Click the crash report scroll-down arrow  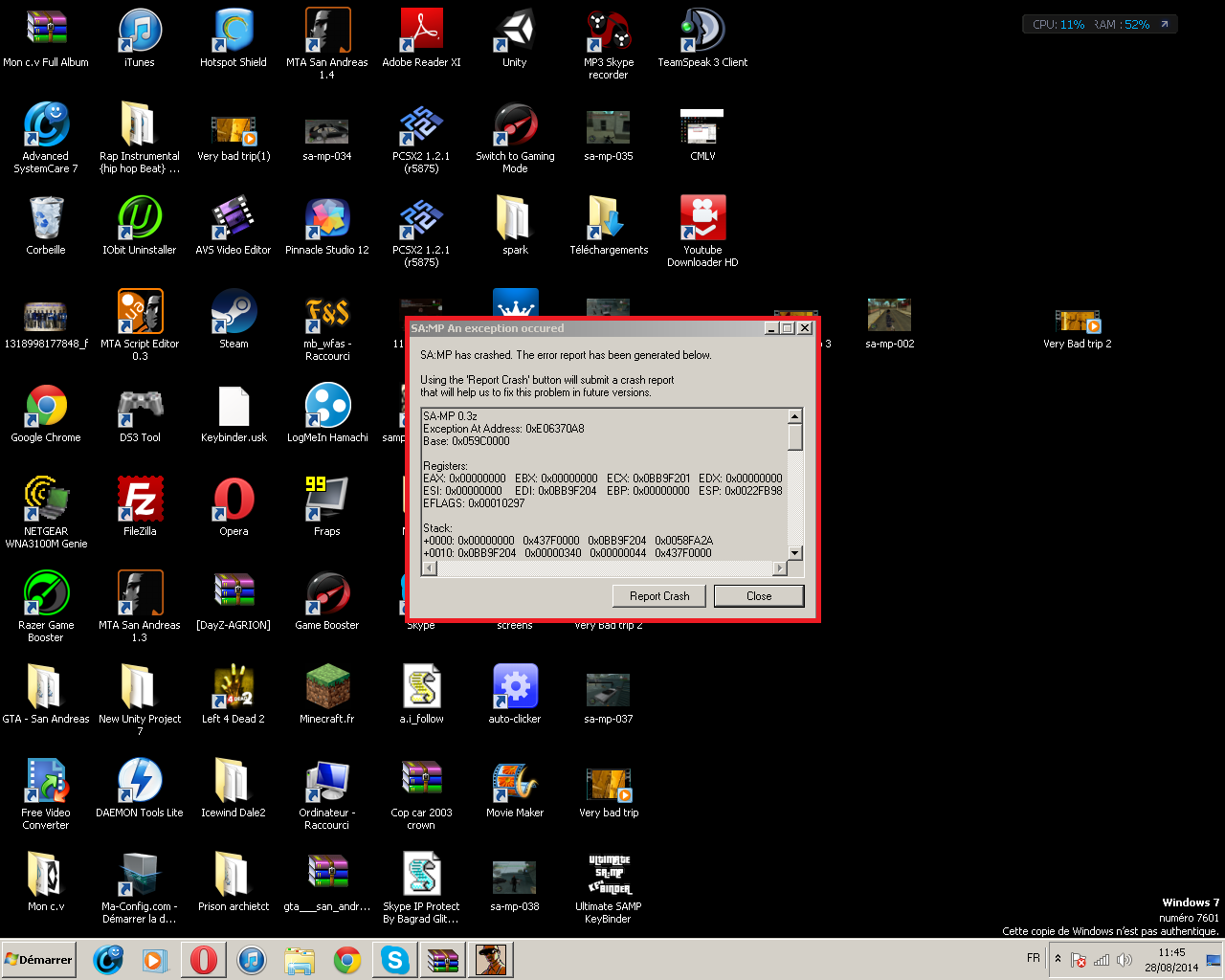click(794, 553)
